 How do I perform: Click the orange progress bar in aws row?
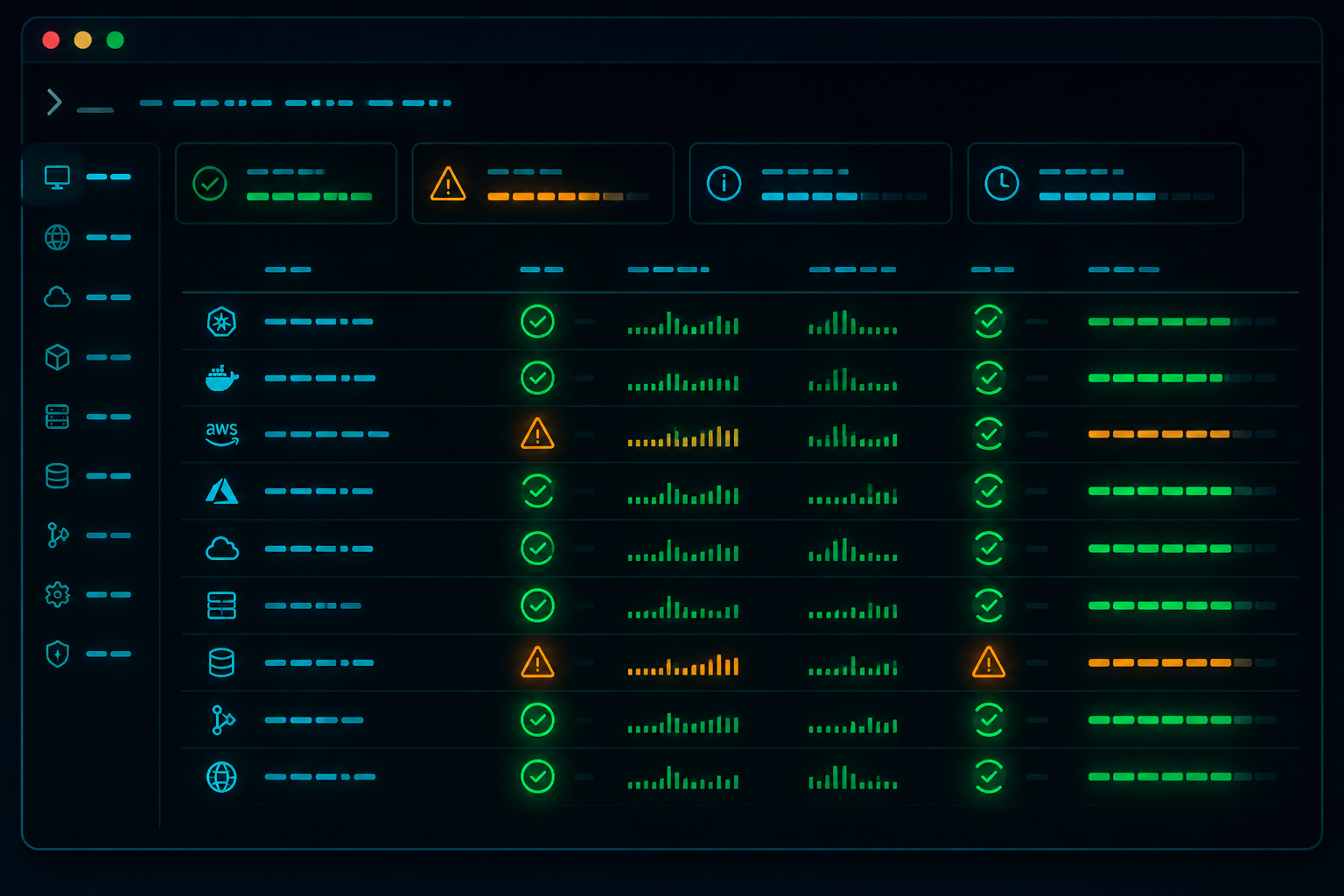1182,434
